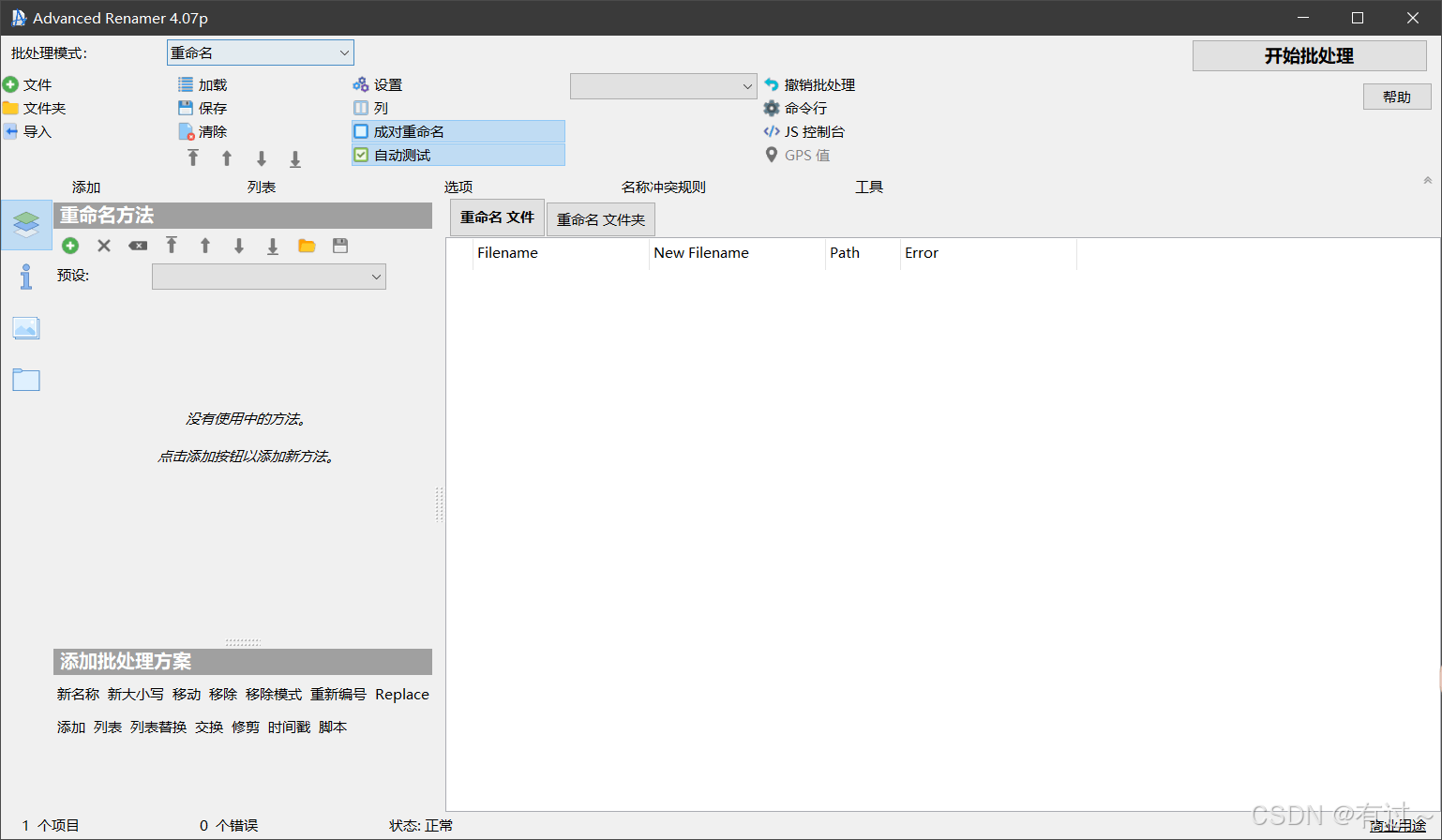Add the 移动 method

pyautogui.click(x=187, y=695)
